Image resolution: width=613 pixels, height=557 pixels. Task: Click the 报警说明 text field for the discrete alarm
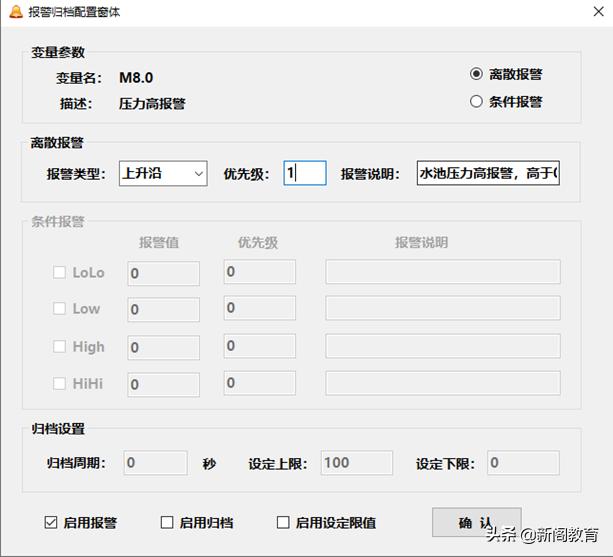[488, 173]
